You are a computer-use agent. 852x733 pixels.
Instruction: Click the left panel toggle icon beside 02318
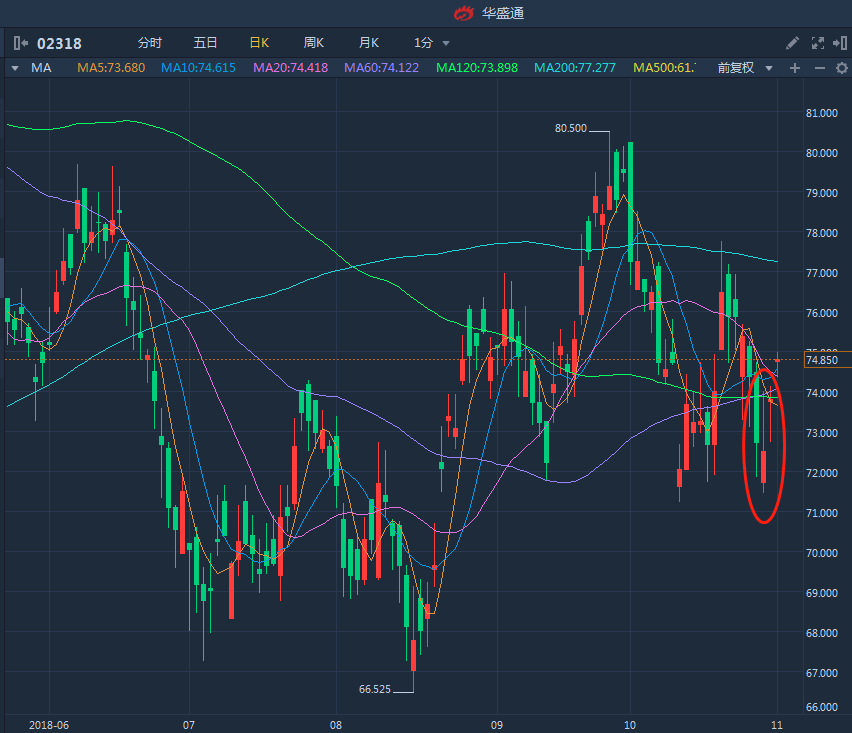pyautogui.click(x=20, y=43)
